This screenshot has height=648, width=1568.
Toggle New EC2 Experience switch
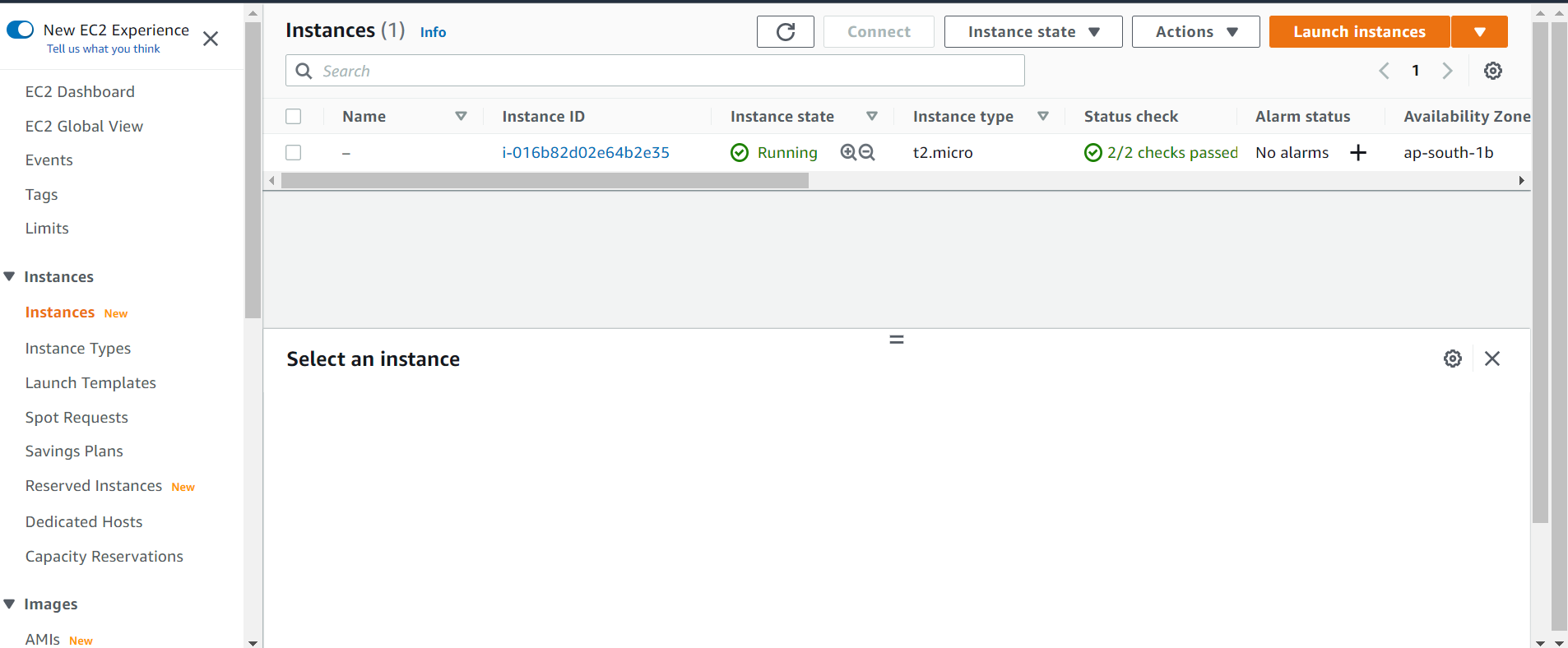click(x=20, y=30)
